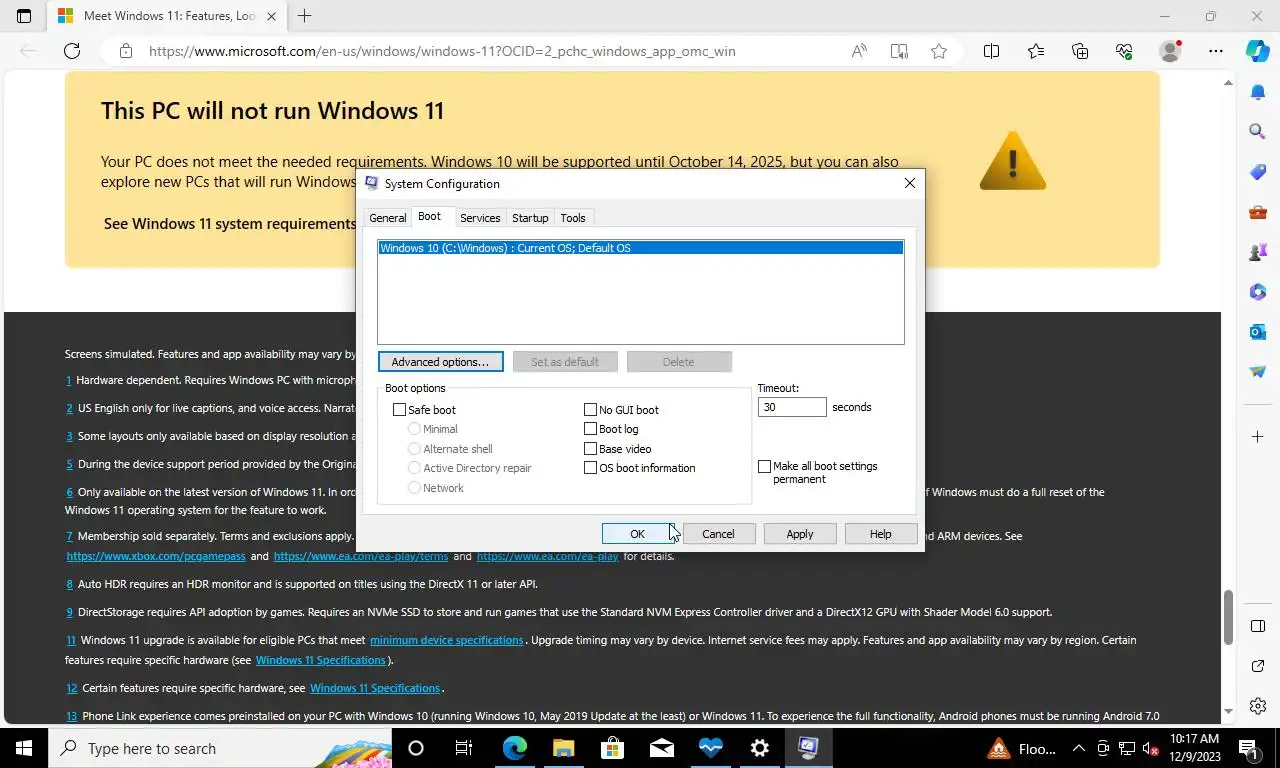1280x768 pixels.
Task: Click the Edge address bar URL
Action: (x=442, y=51)
